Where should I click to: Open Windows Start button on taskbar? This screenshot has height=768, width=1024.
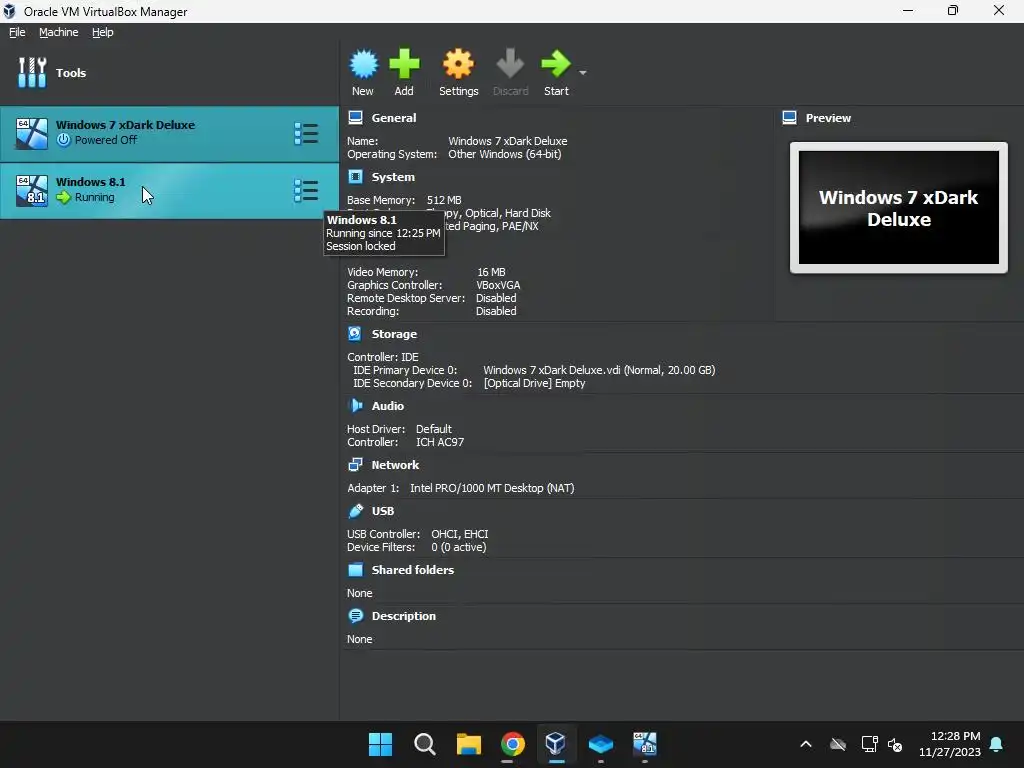(380, 744)
